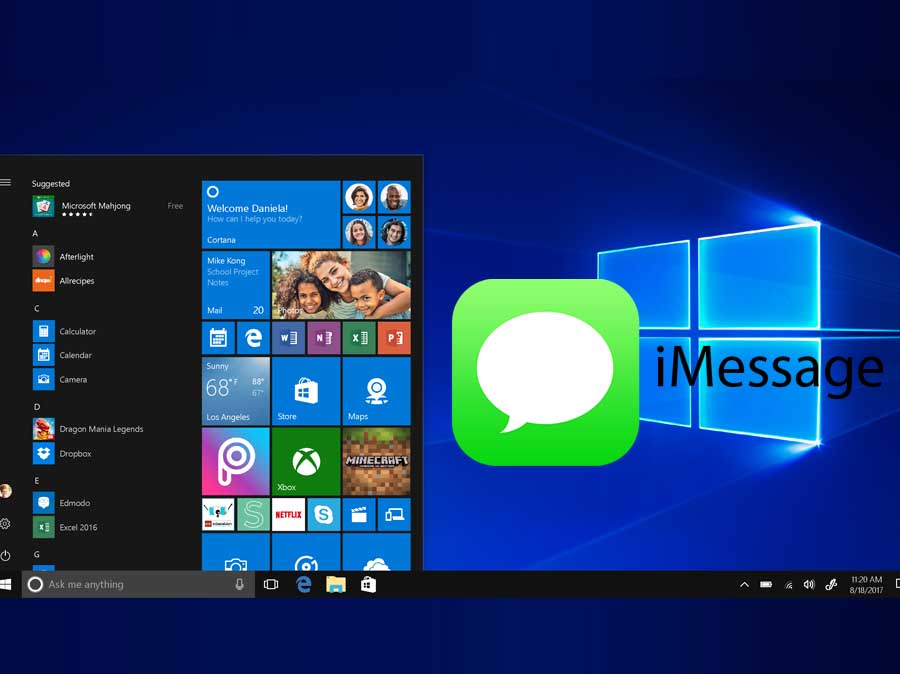Launch Dragon Mania Legends from app list
This screenshot has width=900, height=674.
point(101,429)
